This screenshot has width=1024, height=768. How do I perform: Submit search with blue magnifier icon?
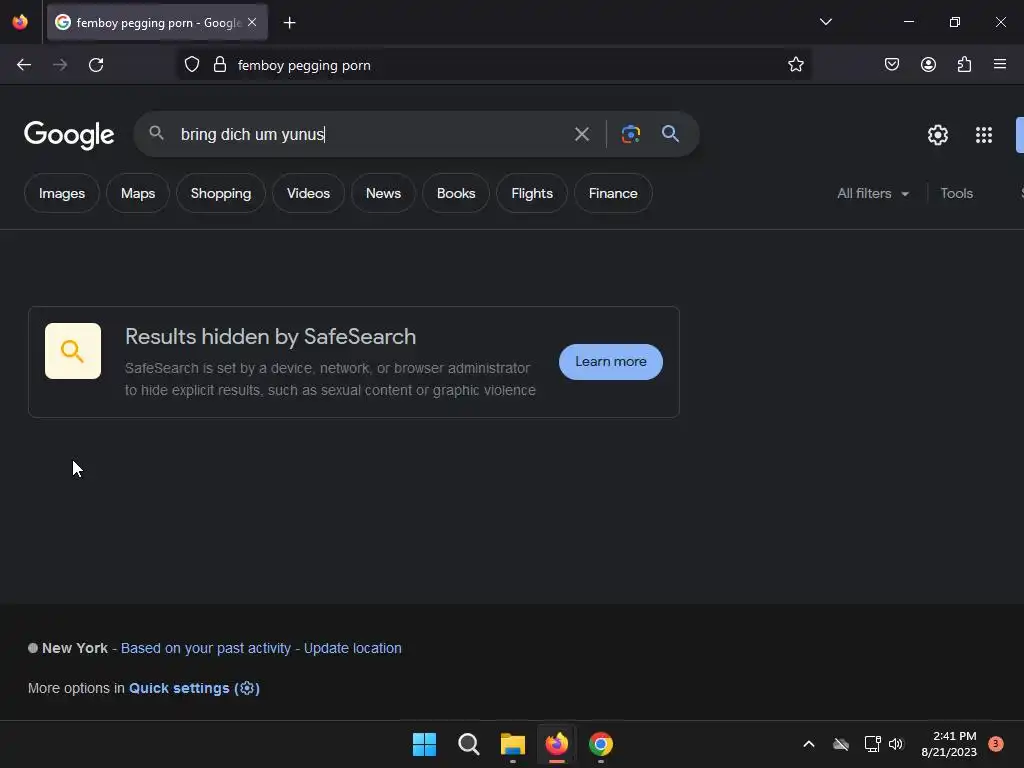pos(670,134)
